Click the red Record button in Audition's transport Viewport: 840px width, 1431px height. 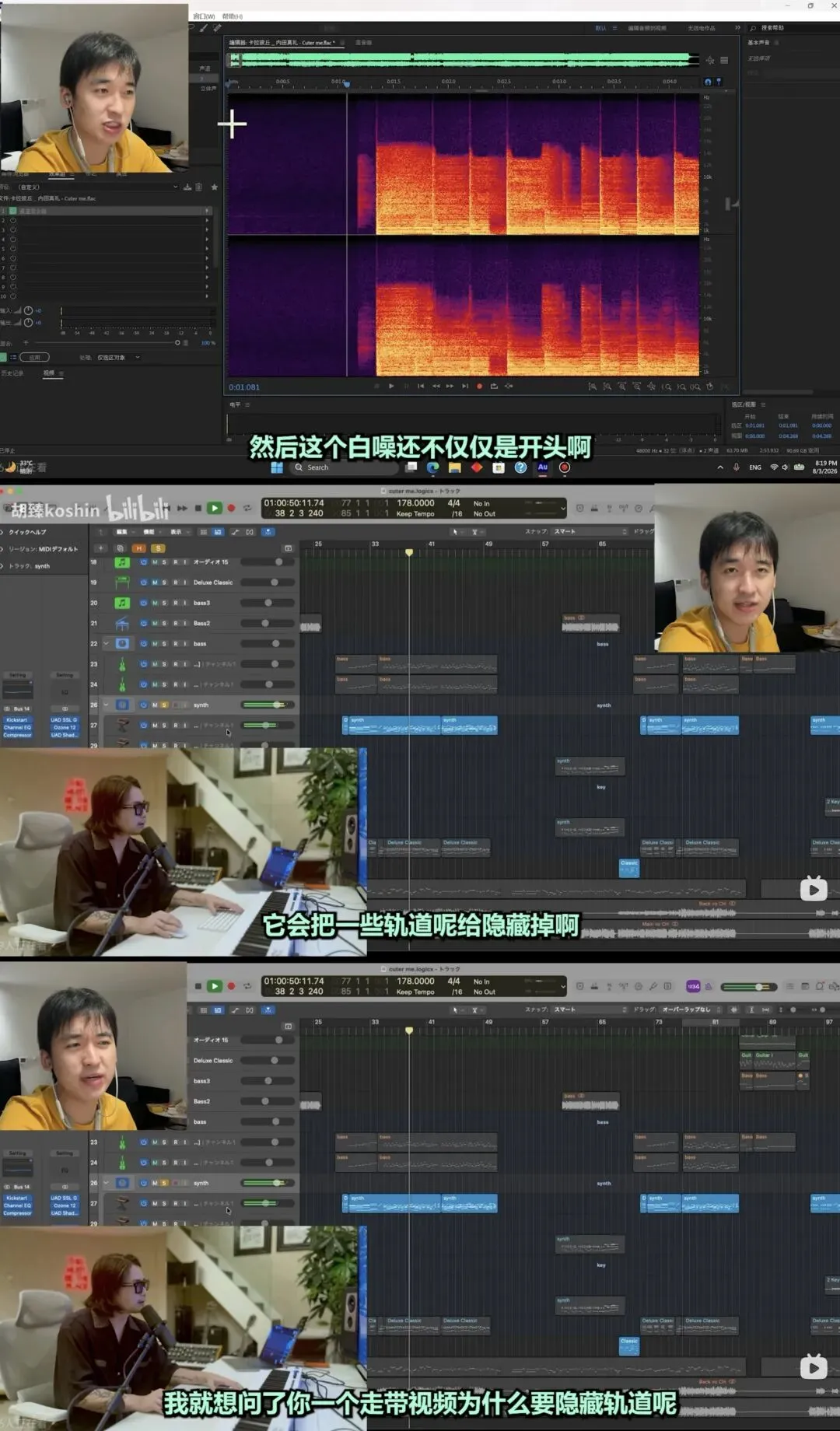tap(479, 386)
